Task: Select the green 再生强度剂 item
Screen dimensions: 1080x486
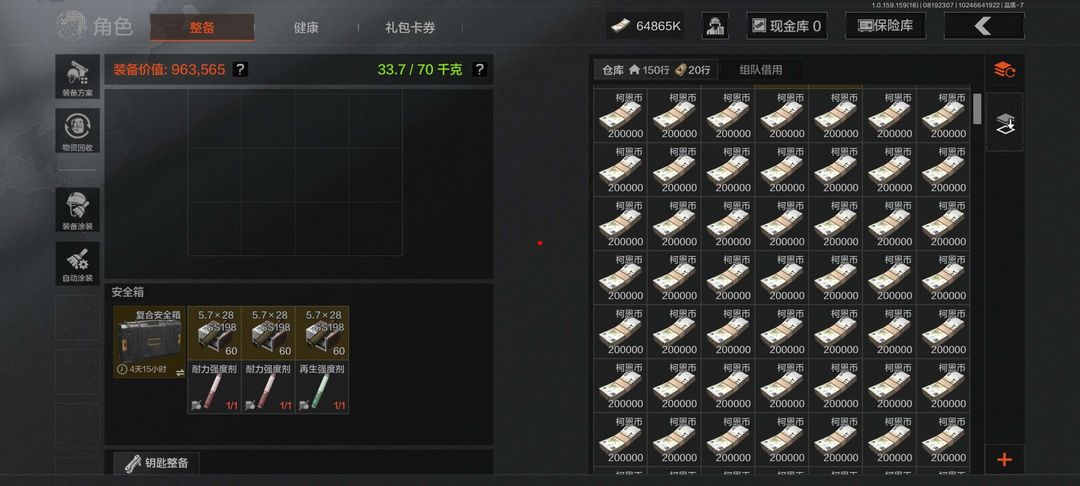Action: pos(322,387)
